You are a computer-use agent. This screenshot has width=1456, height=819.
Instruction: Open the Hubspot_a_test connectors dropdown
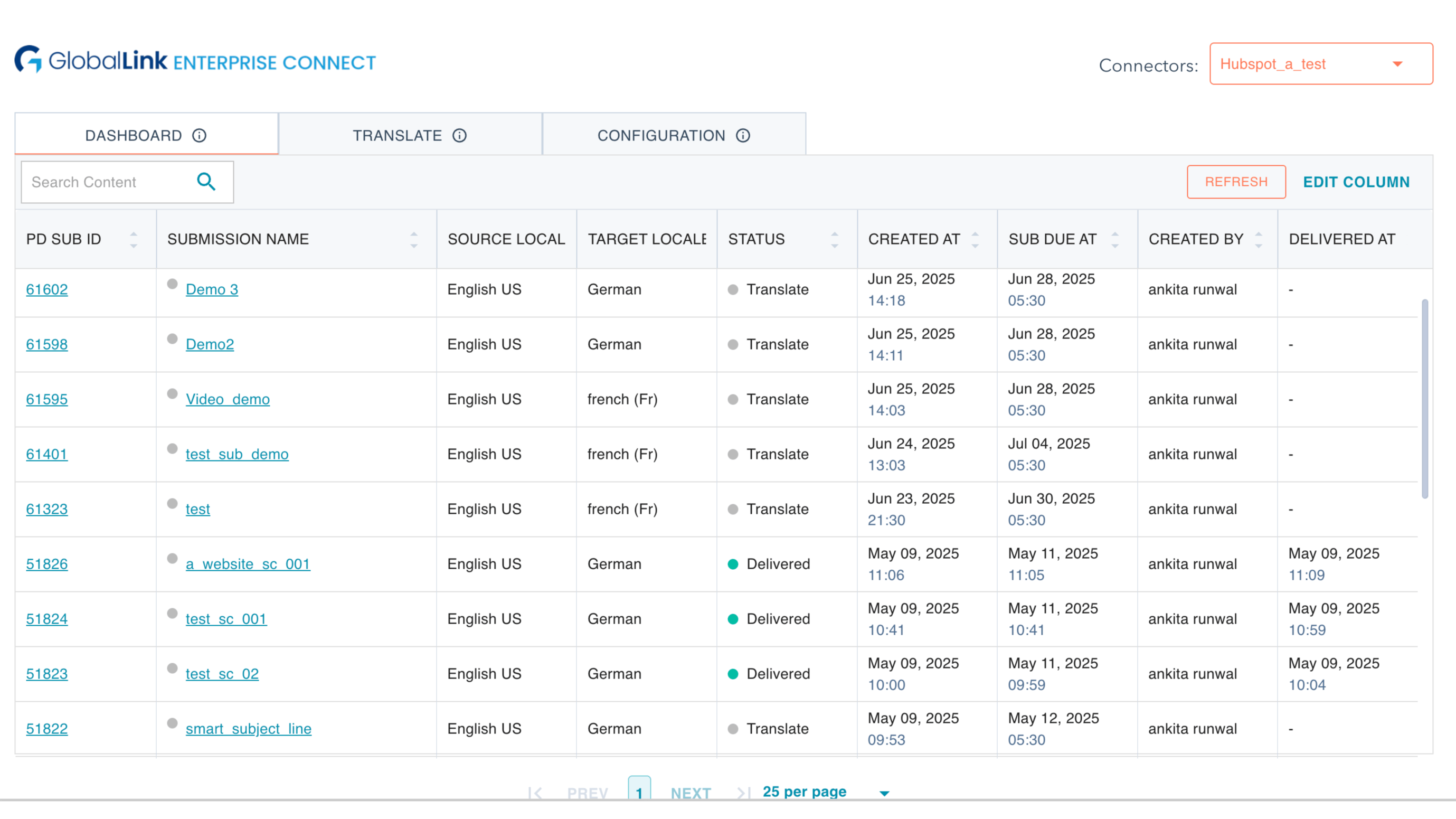tap(1320, 64)
